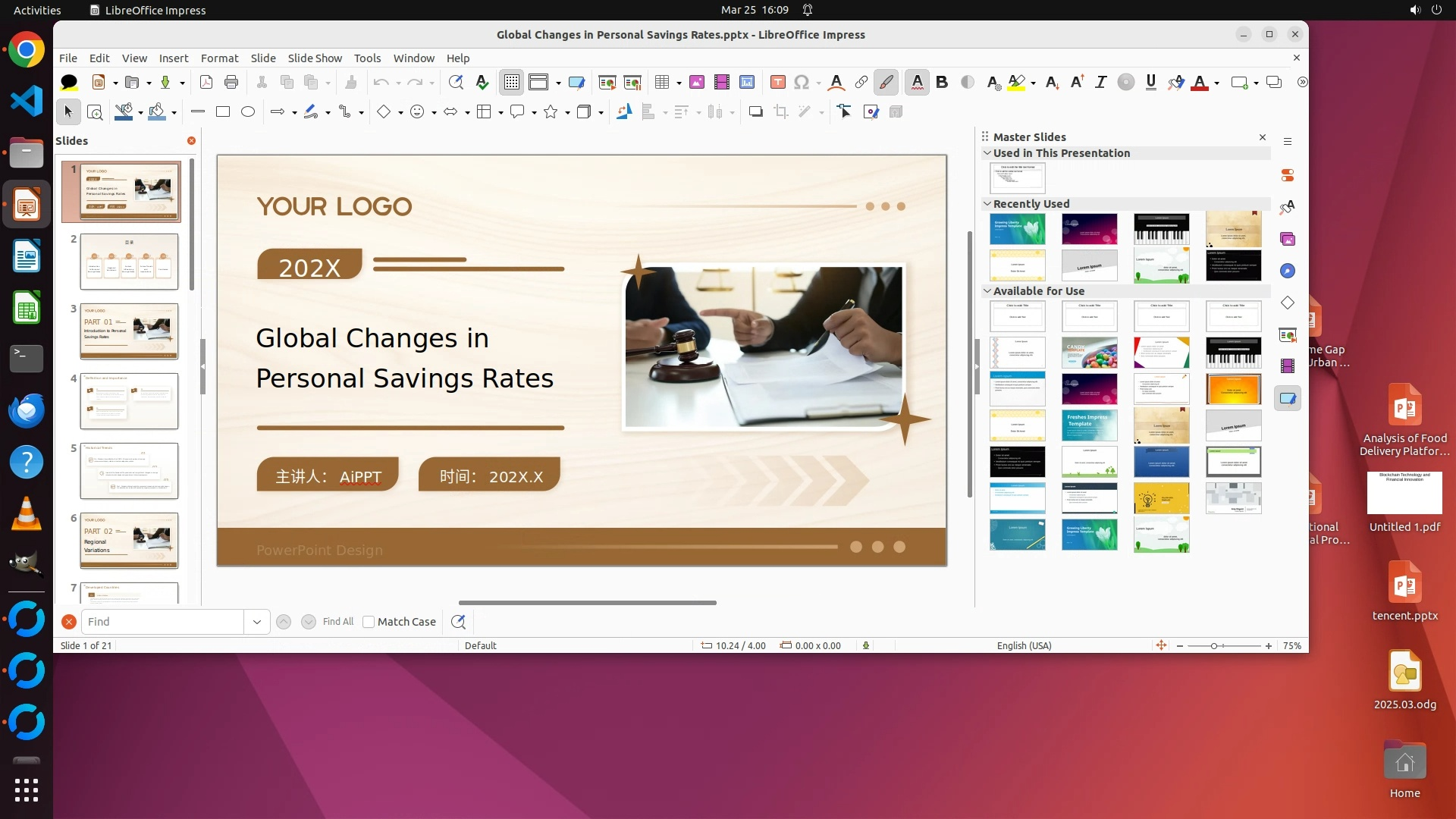Insert an ellipse shape
1456x819 pixels.
click(x=248, y=112)
